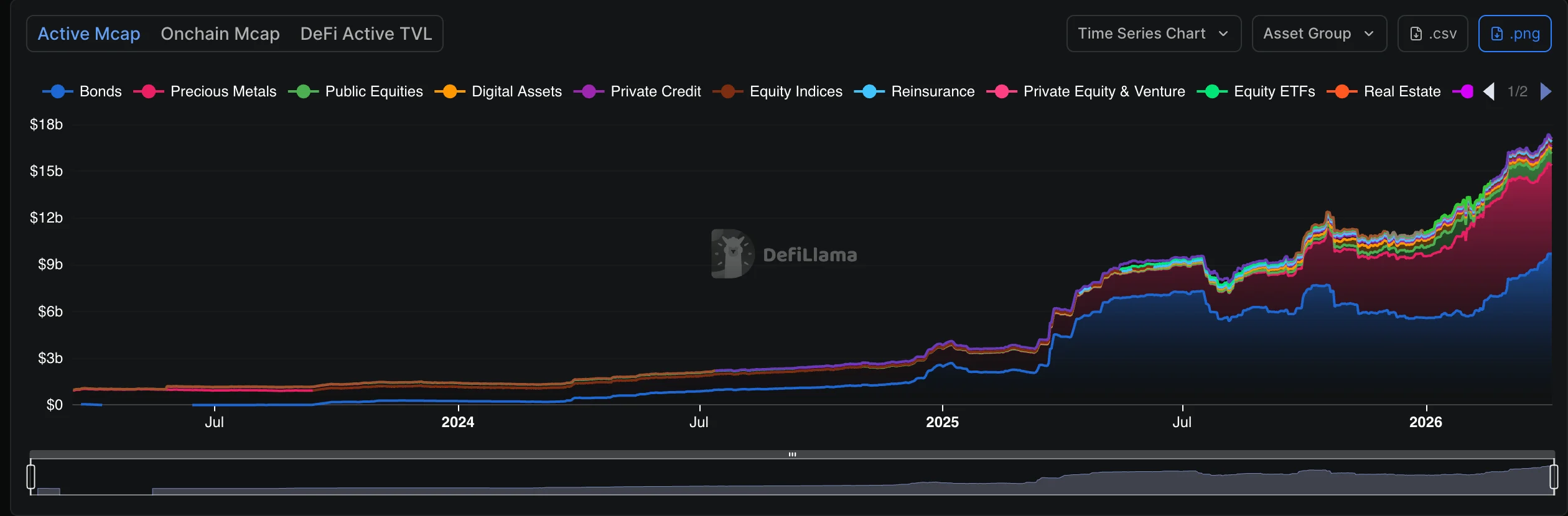Open the Asset Group dropdown

[1320, 34]
